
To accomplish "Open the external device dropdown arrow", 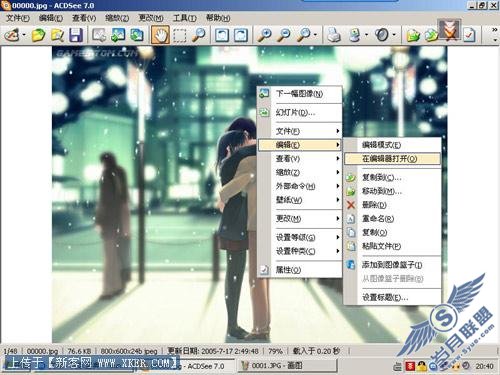I will coord(367,35).
